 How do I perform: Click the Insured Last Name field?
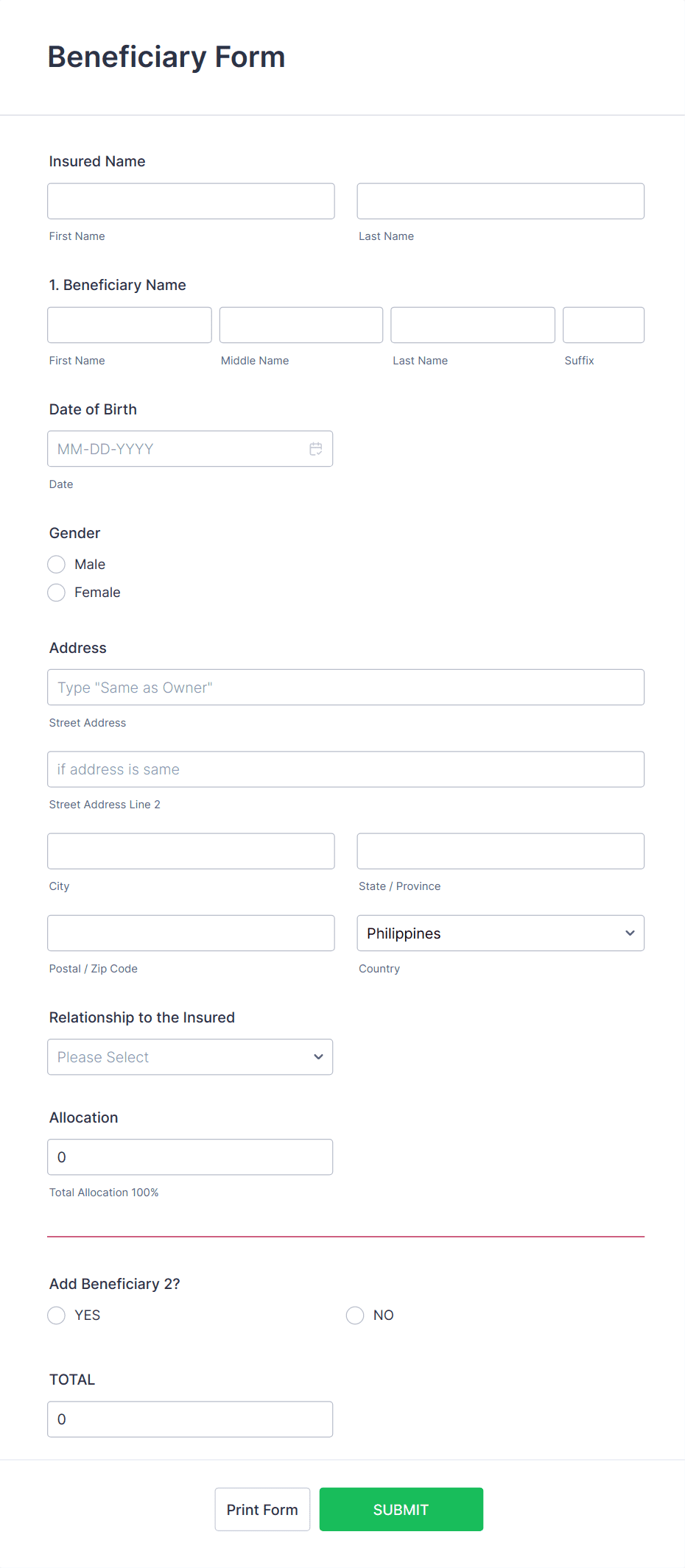pyautogui.click(x=500, y=200)
